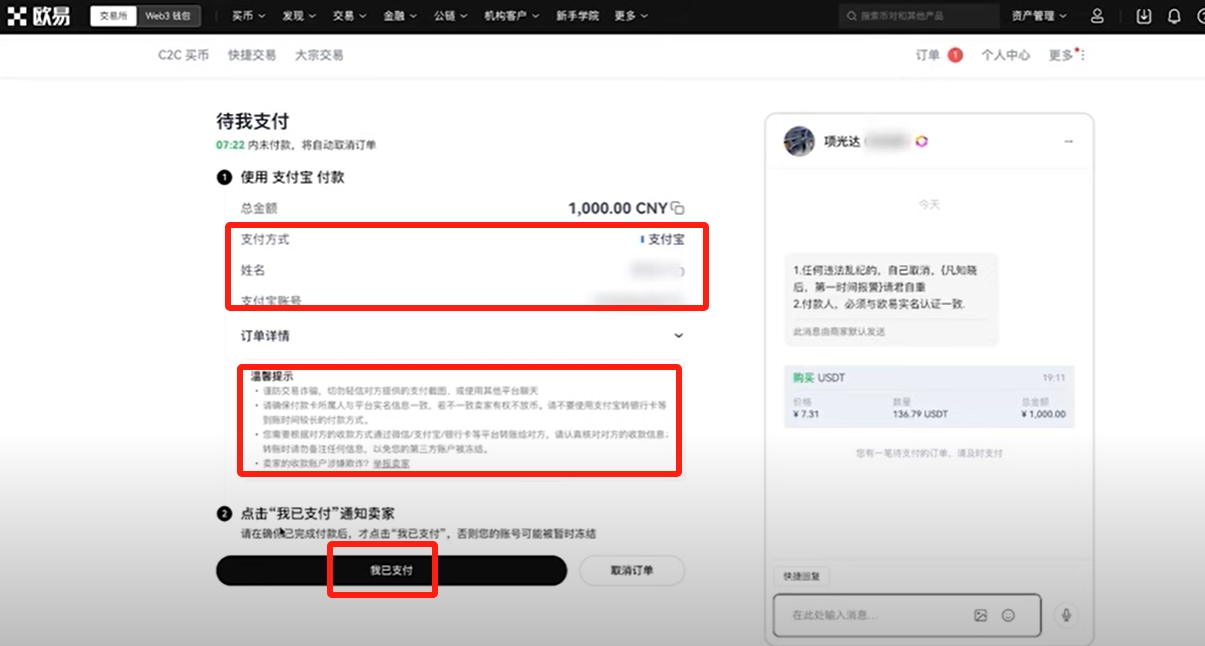Click the 待我支付 heading
Image resolution: width=1205 pixels, height=646 pixels.
click(253, 121)
